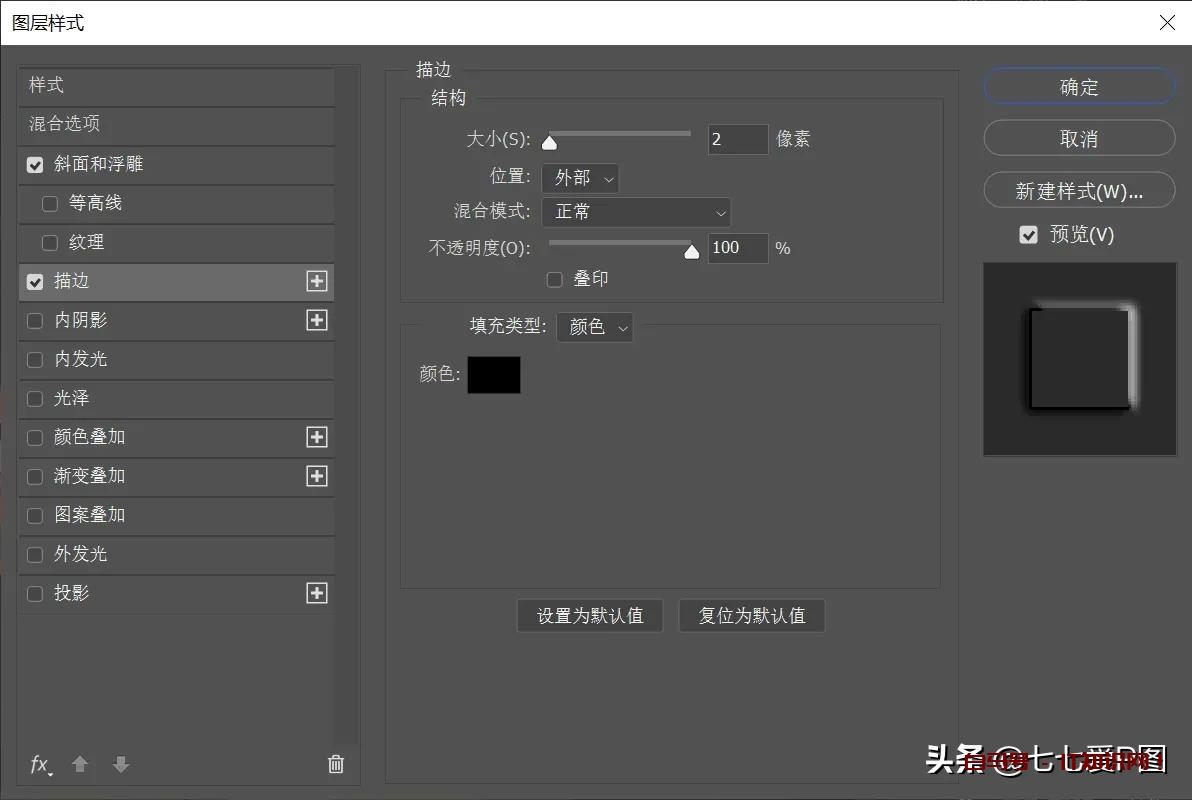Image resolution: width=1192 pixels, height=800 pixels.
Task: Toggle the 预览(V) preview checkbox
Action: [1028, 235]
